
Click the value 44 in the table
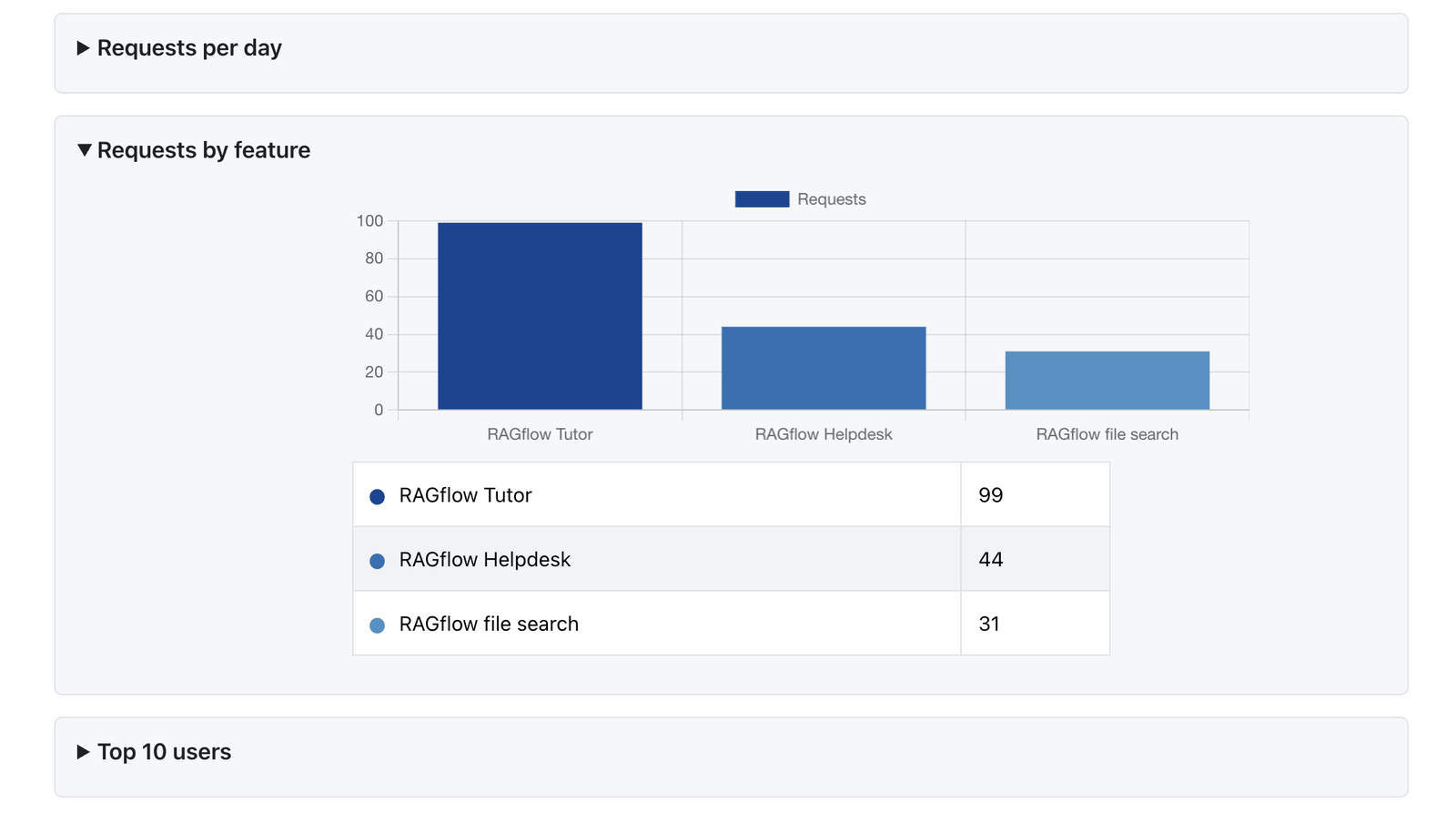(991, 560)
